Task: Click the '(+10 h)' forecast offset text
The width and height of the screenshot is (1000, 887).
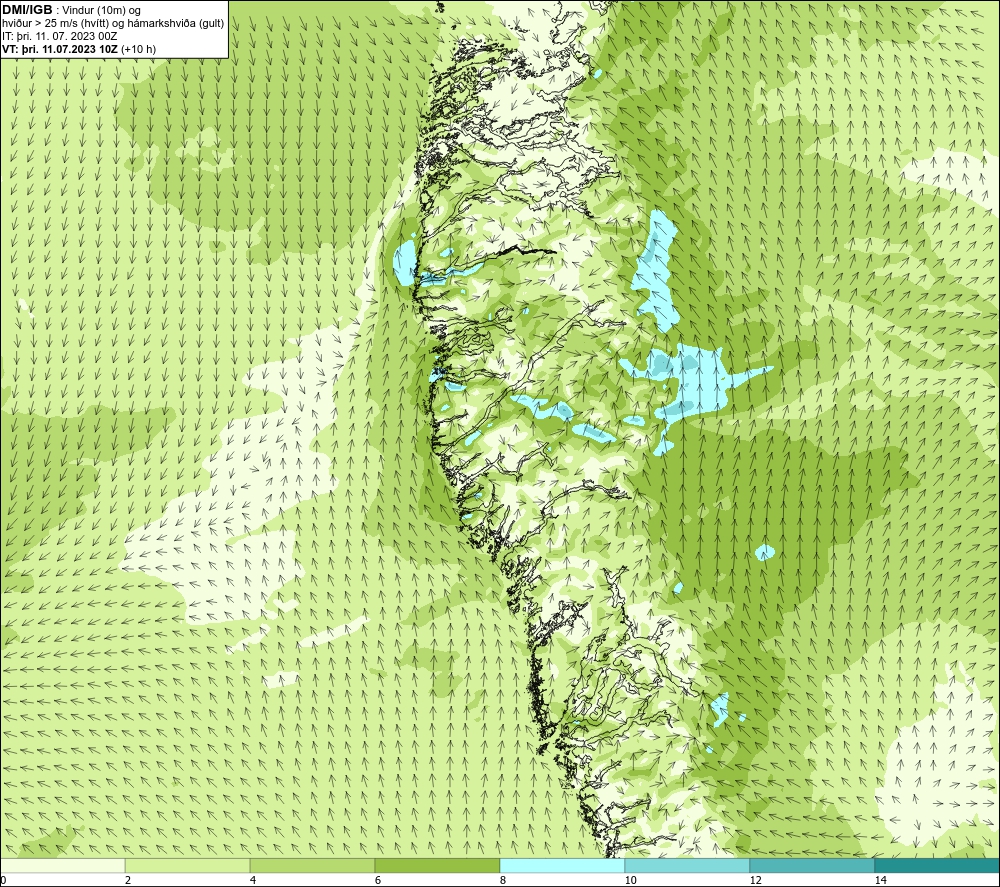Action: click(x=138, y=48)
